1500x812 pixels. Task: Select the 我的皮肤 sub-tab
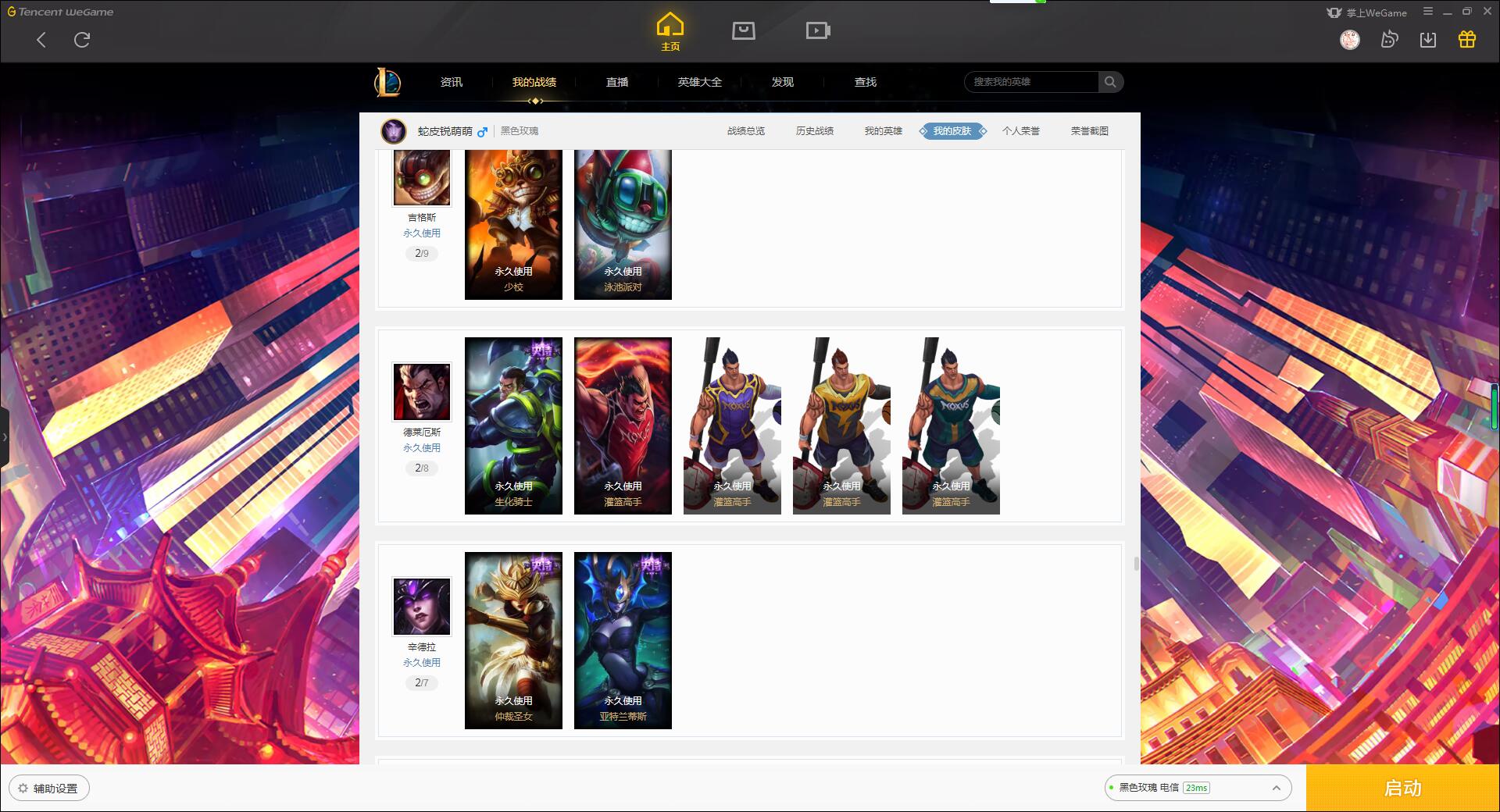952,131
